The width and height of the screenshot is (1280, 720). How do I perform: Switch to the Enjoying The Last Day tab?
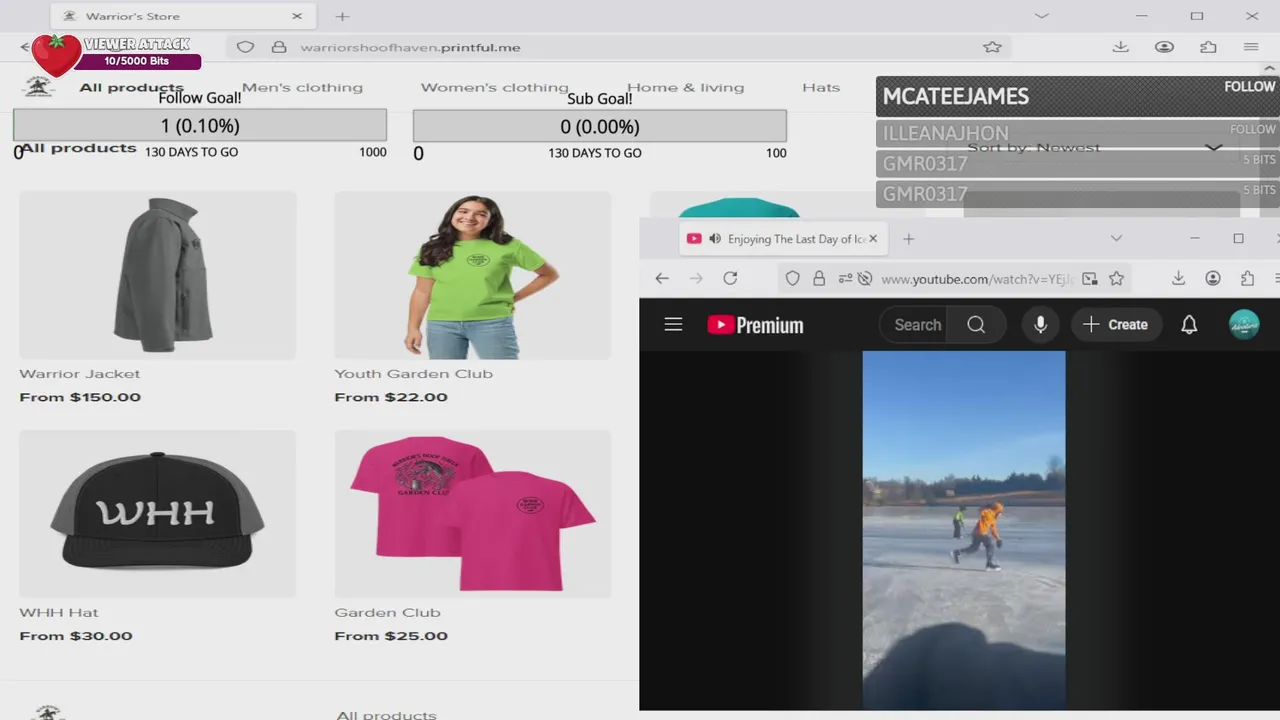click(783, 239)
